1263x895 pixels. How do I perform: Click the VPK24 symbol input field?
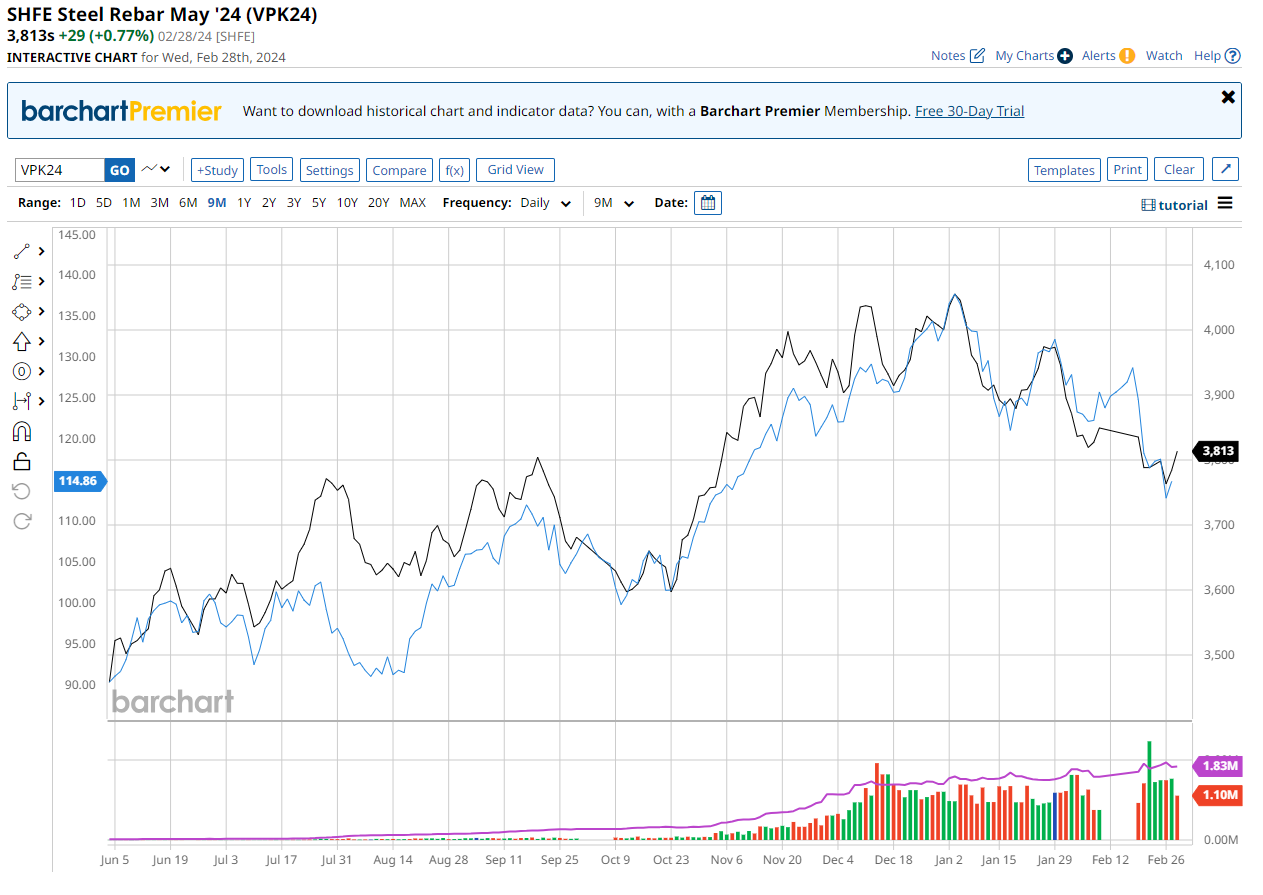coord(60,170)
